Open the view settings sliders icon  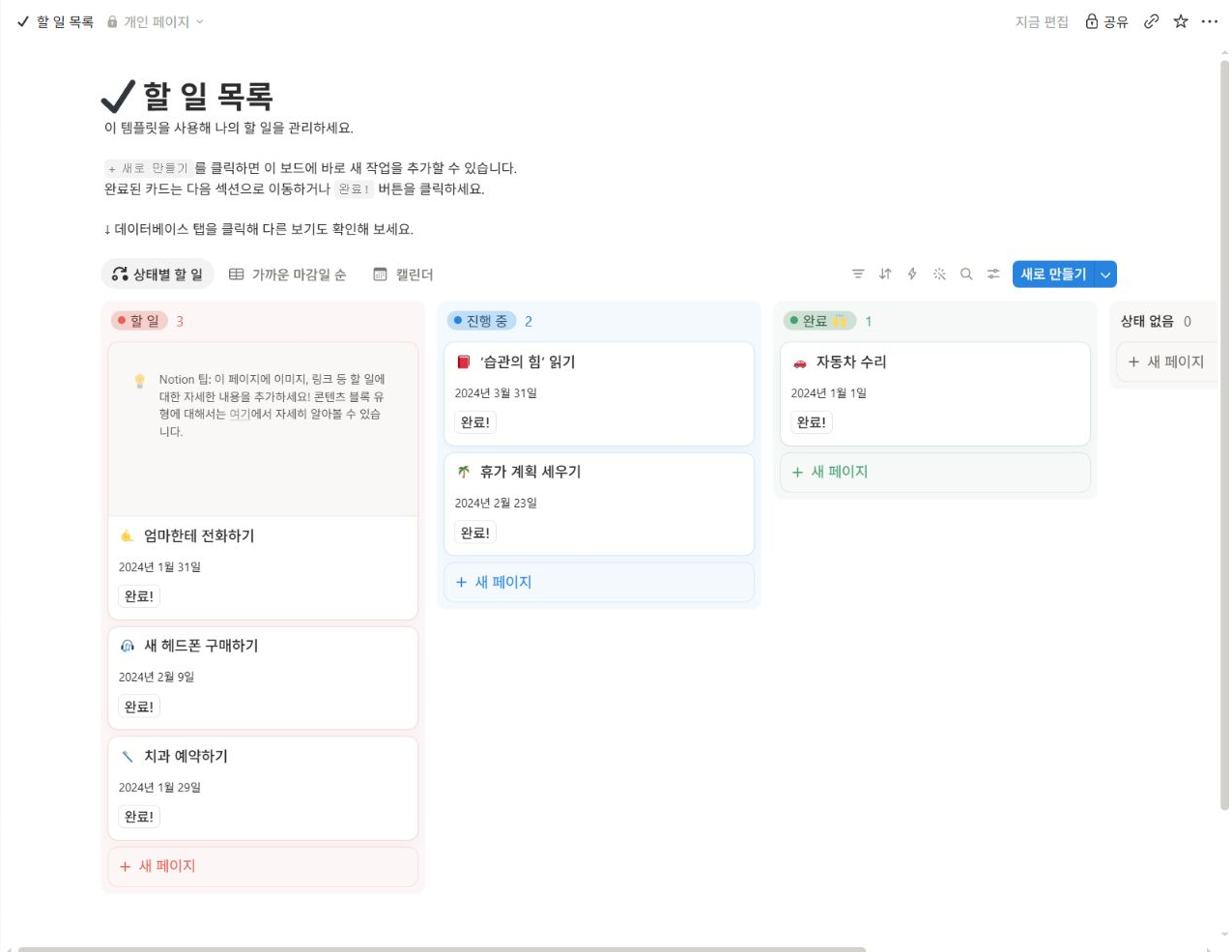(x=993, y=274)
